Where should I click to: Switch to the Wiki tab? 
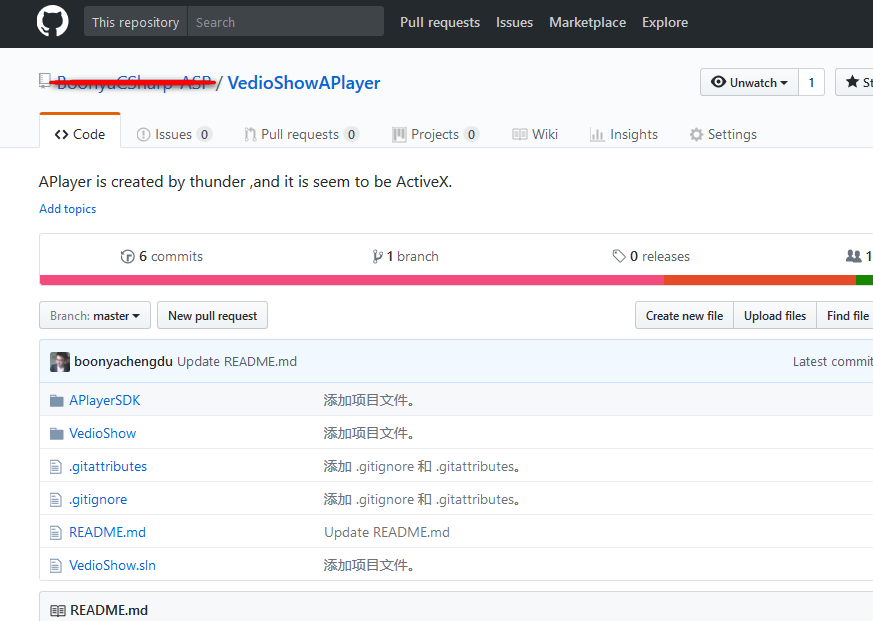[534, 134]
